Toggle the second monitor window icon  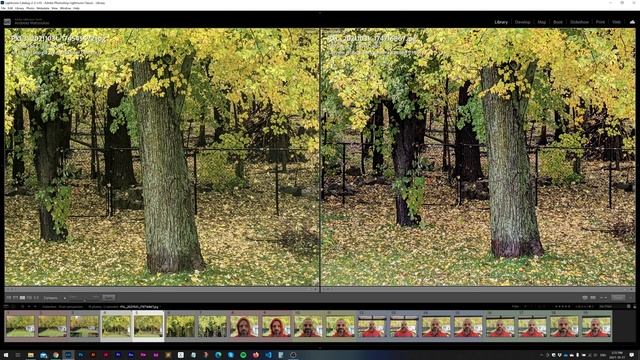click(x=13, y=306)
